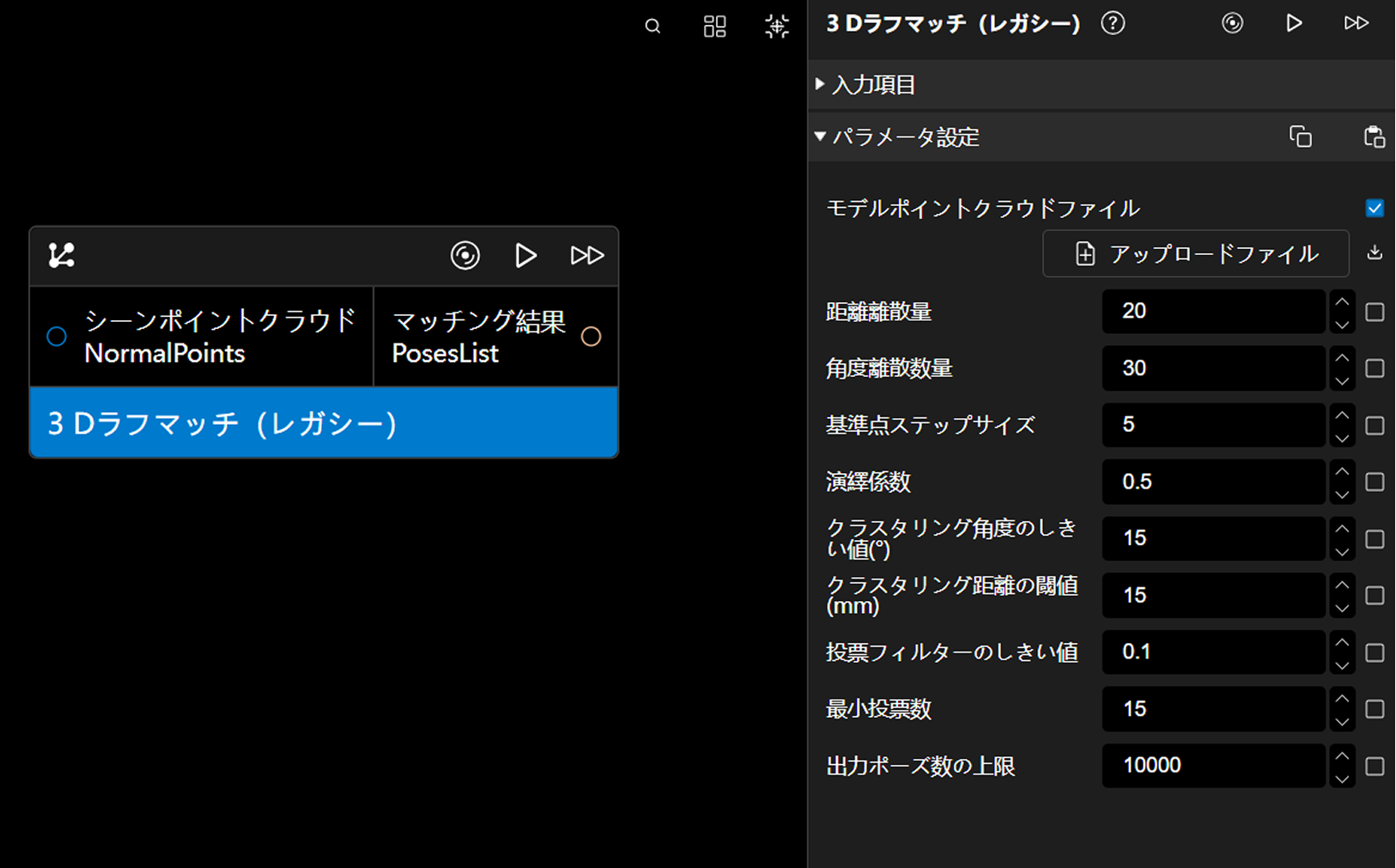
Task: Click the search magnifier icon in canvas toolbar
Action: tap(652, 27)
